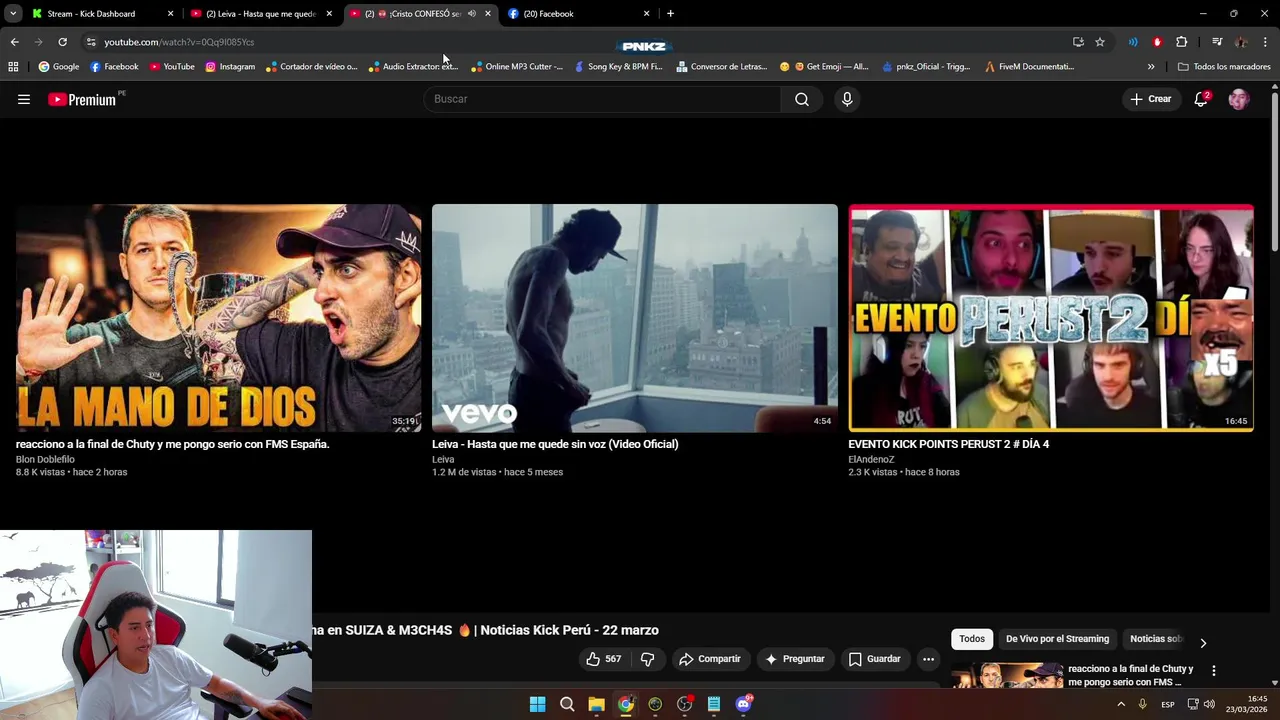
Task: Open the tab search dropdown arrow
Action: coord(13,14)
